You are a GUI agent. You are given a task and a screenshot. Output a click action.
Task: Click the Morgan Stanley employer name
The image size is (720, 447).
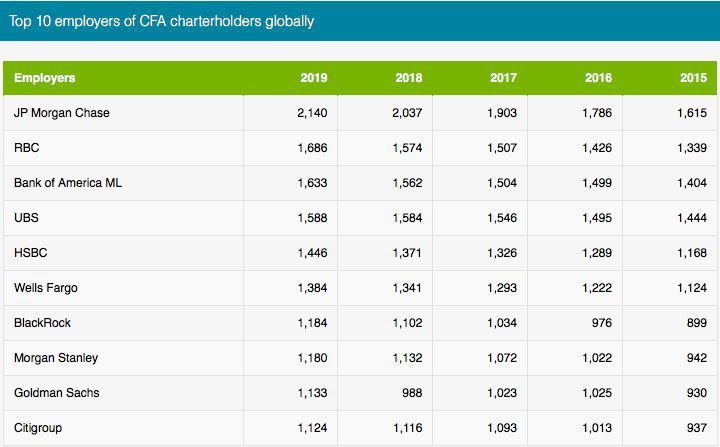pos(56,358)
